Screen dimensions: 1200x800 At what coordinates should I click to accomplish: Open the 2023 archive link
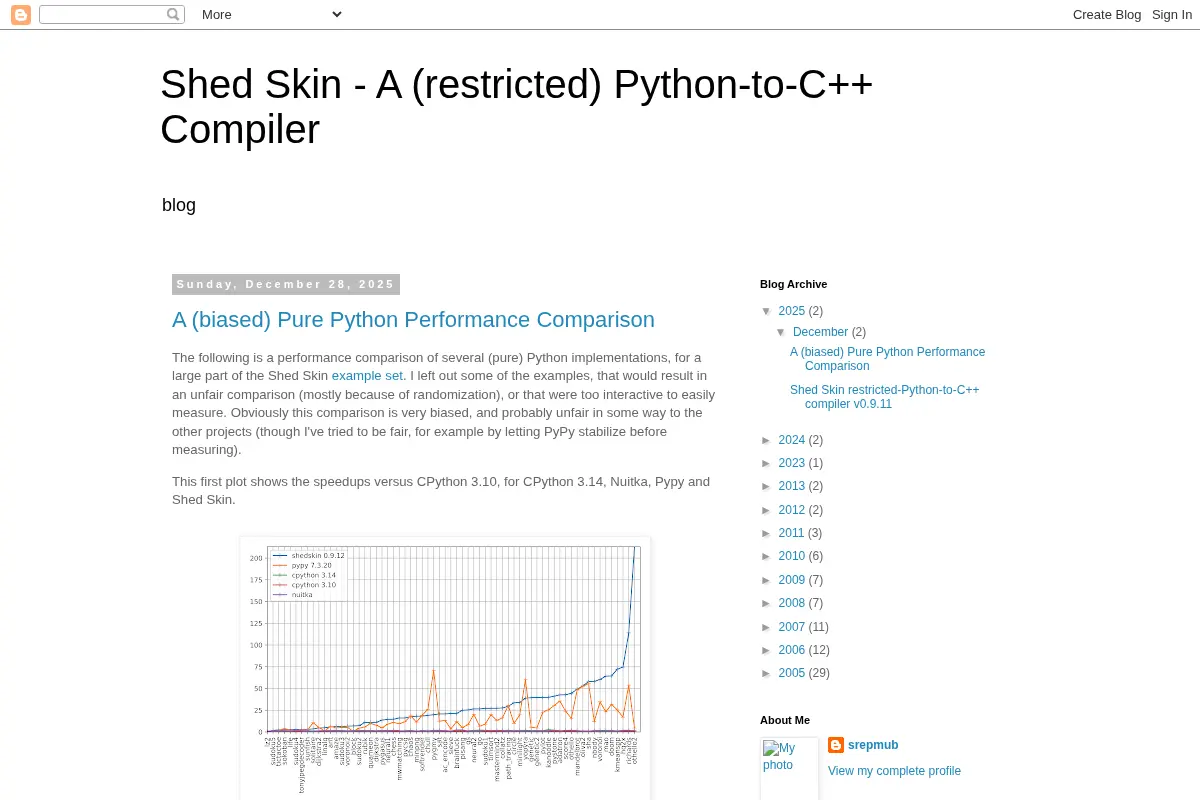coord(792,463)
